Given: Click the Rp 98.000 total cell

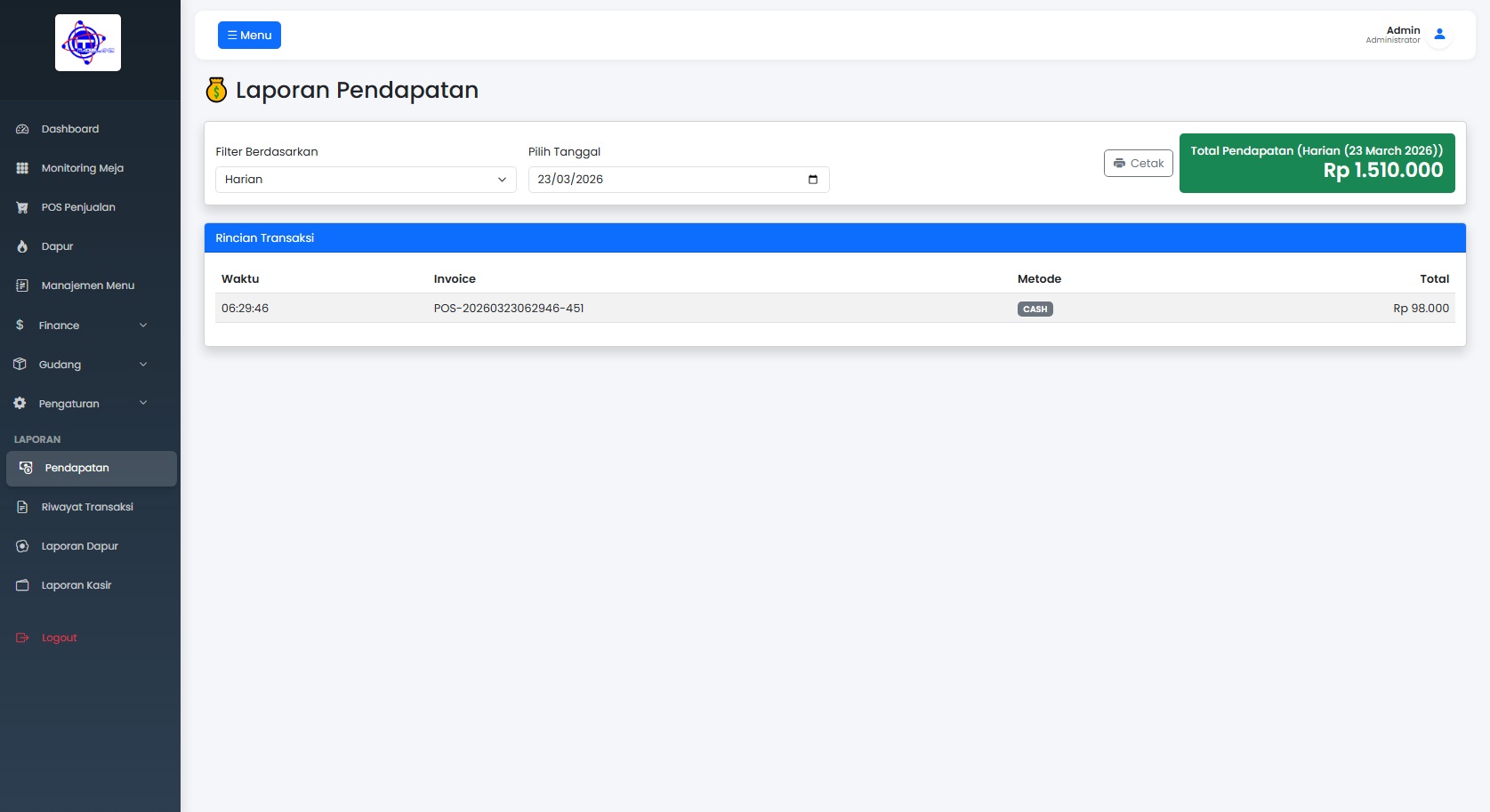Looking at the screenshot, I should click(x=1421, y=309).
